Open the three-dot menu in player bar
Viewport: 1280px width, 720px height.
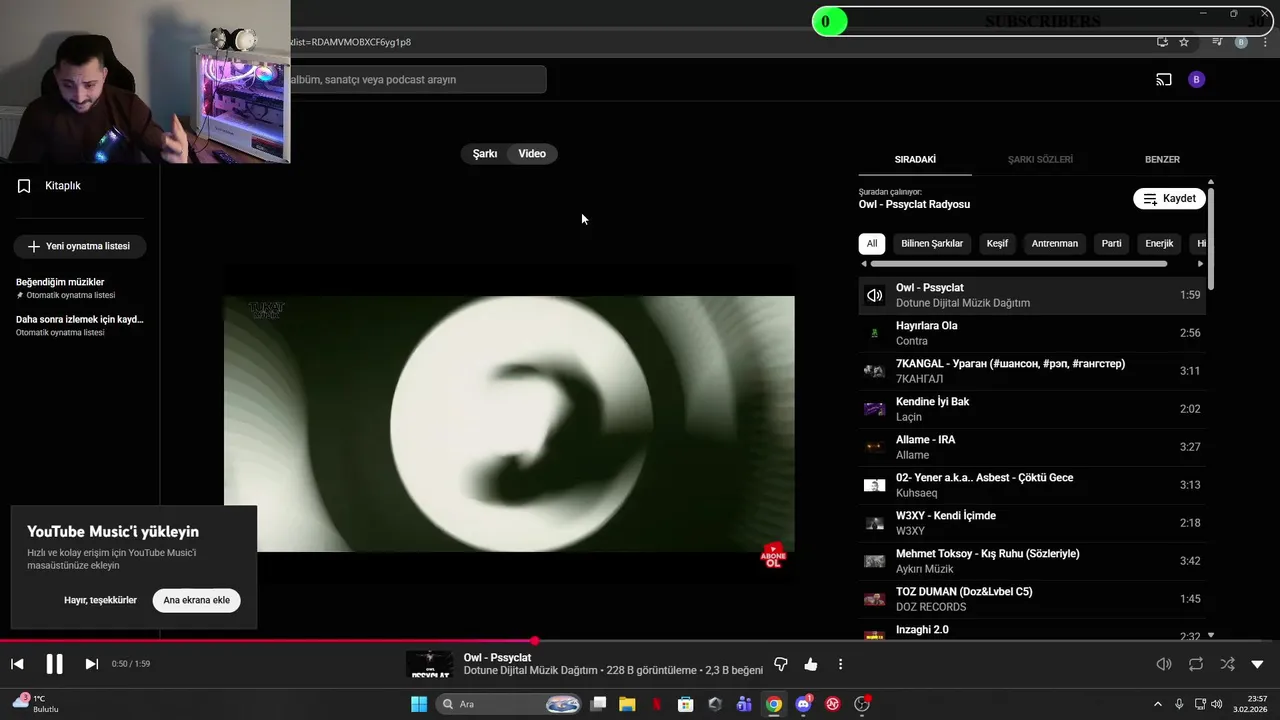pyautogui.click(x=840, y=664)
